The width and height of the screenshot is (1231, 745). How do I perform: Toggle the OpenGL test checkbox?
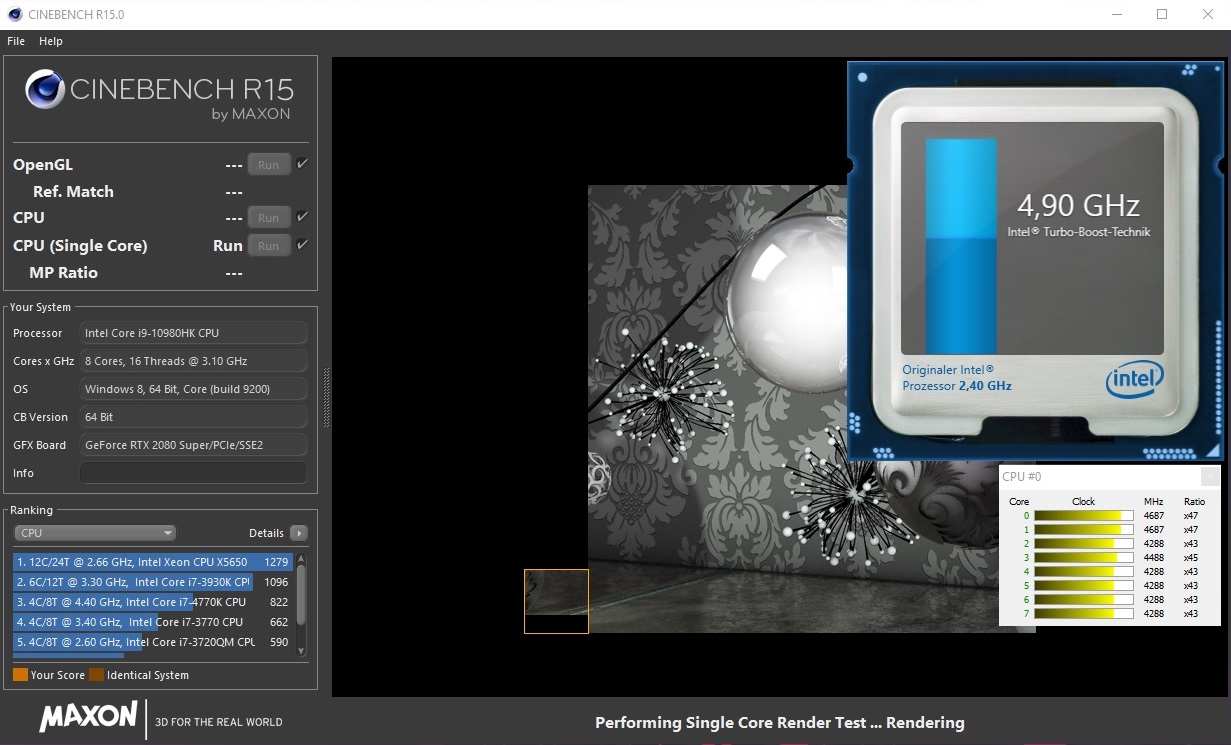(x=302, y=164)
